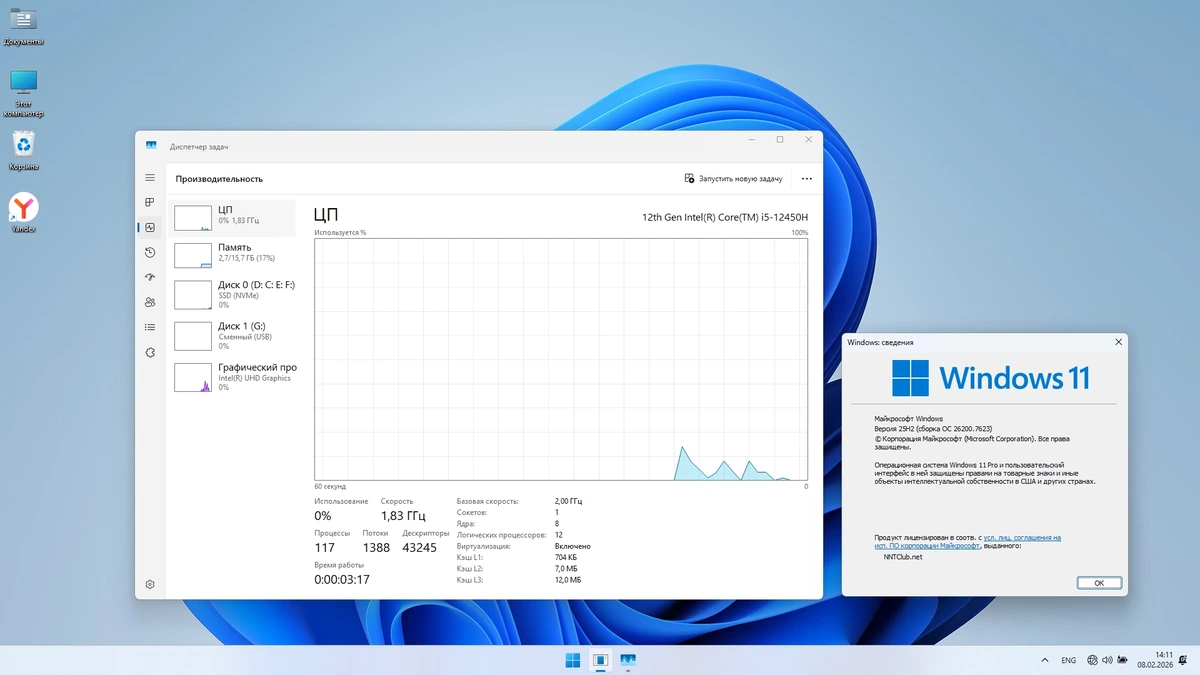
Task: Click the NNTClub.net licensee text
Action: click(x=903, y=557)
